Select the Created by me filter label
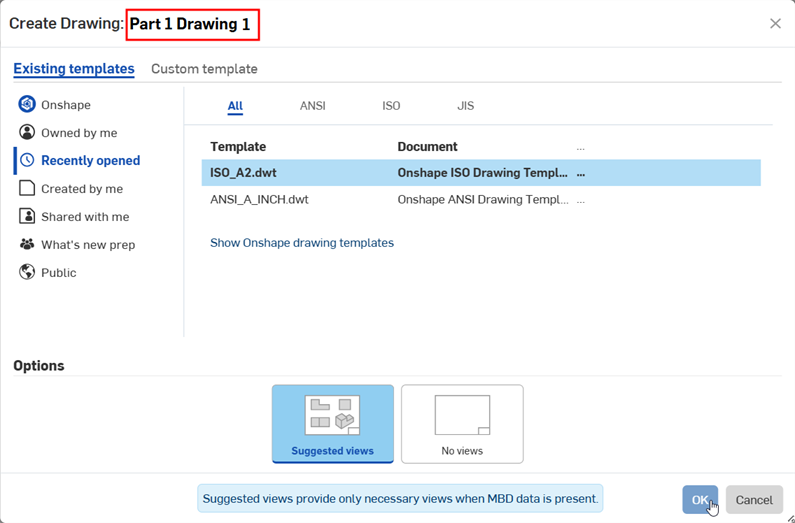 pos(82,189)
